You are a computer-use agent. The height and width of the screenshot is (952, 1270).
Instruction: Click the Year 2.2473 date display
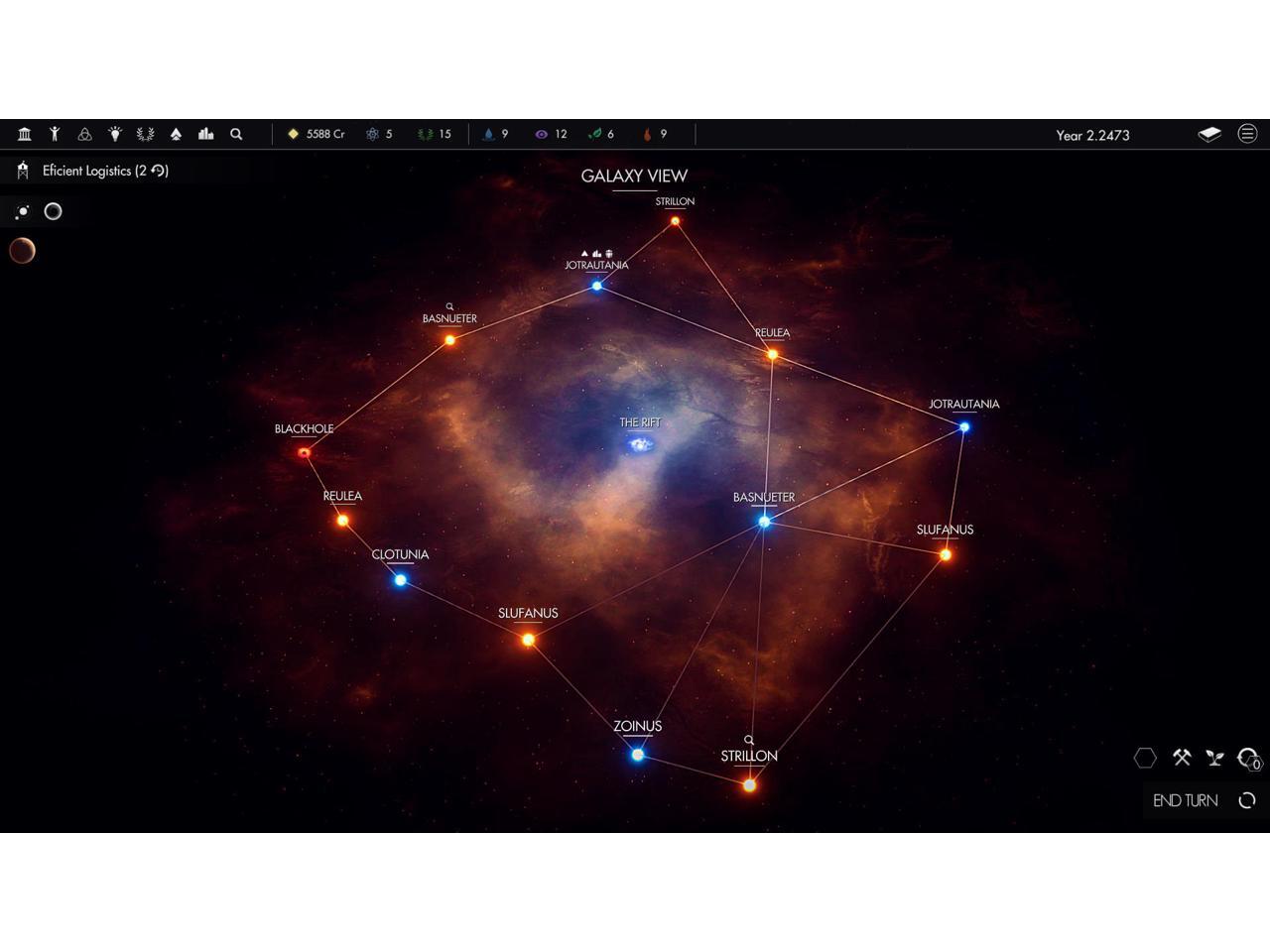pos(1092,135)
